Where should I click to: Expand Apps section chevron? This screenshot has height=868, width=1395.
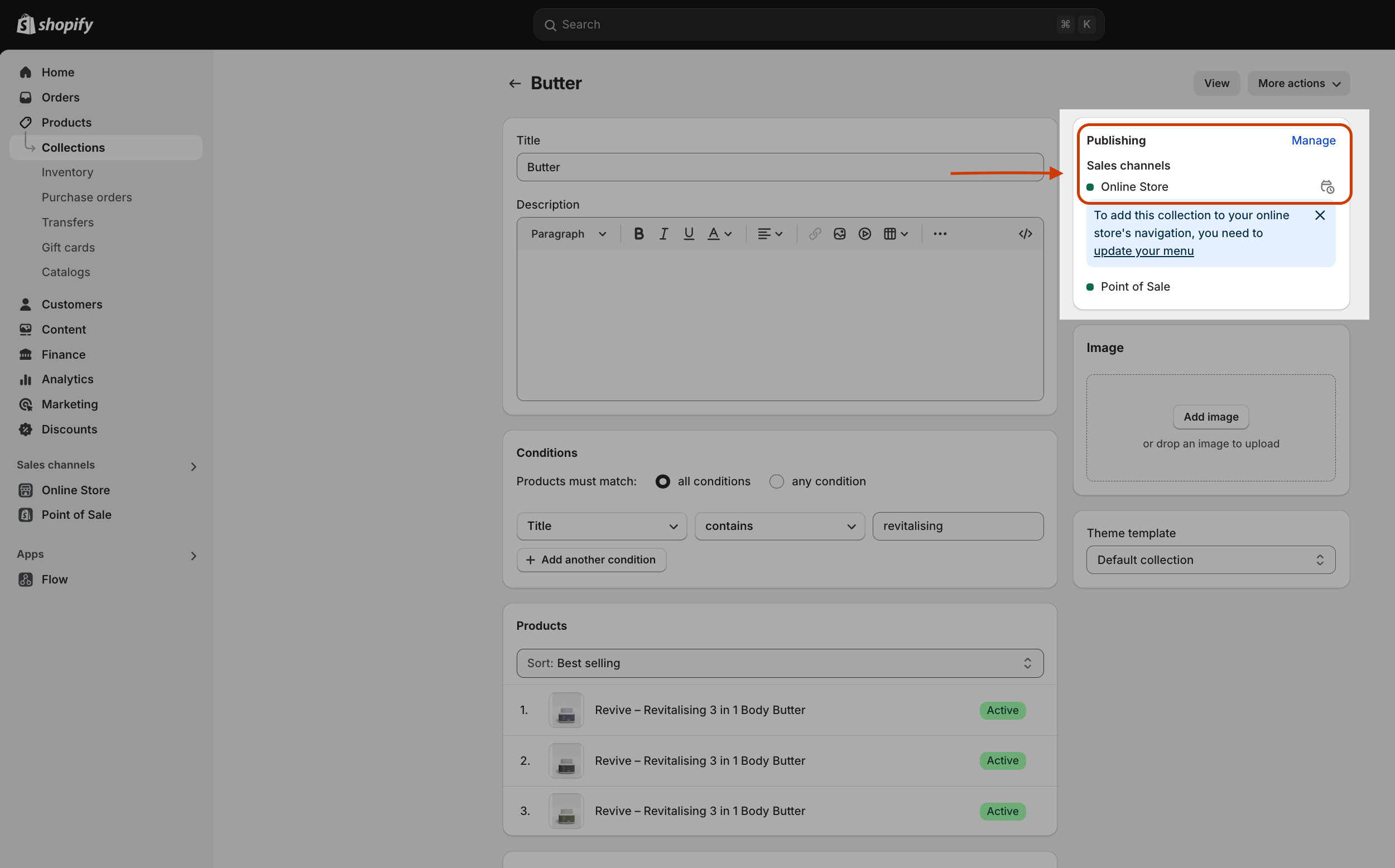194,556
